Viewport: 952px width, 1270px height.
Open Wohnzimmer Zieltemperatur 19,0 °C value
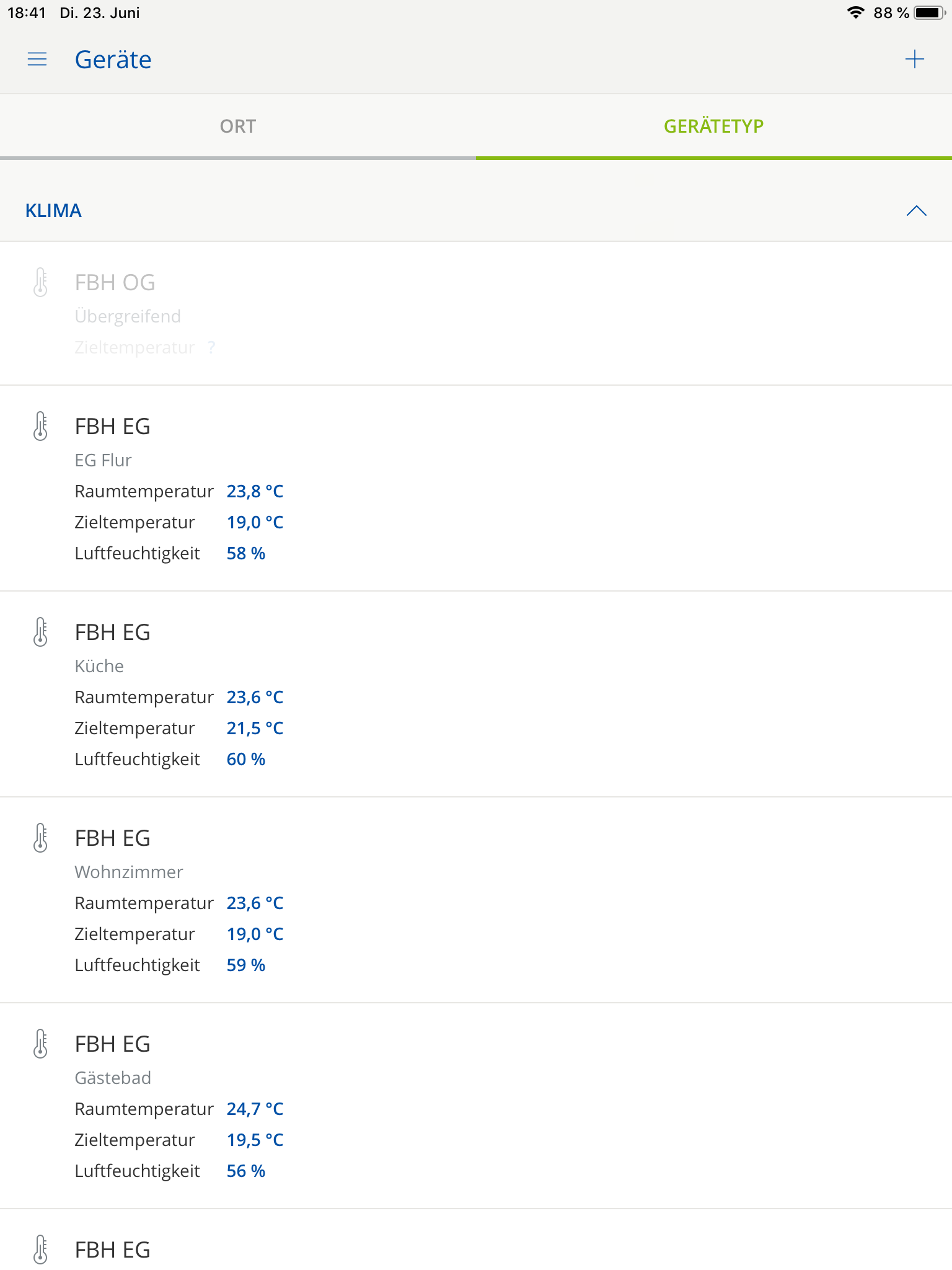tap(255, 935)
